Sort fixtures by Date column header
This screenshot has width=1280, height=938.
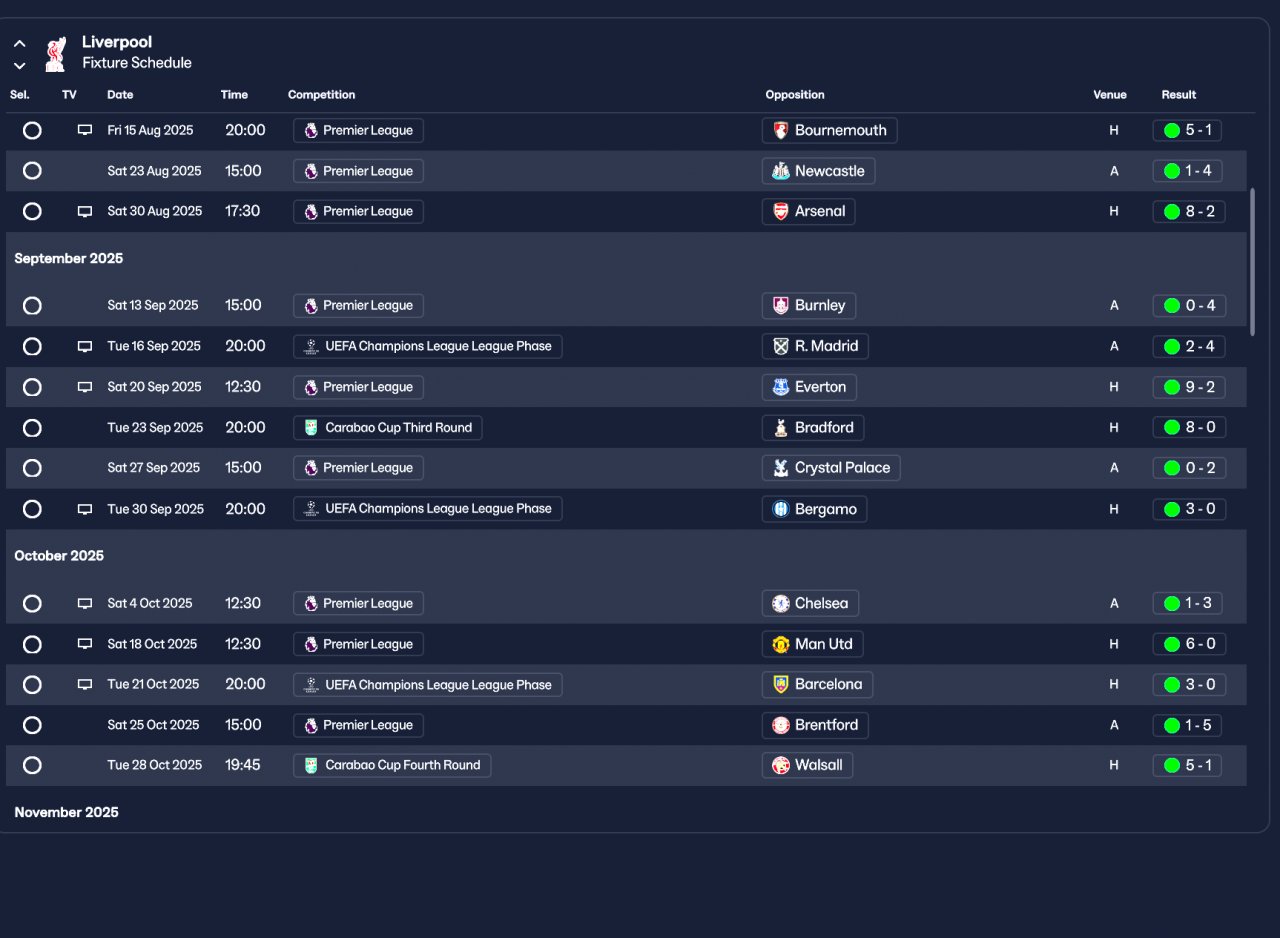pos(120,95)
